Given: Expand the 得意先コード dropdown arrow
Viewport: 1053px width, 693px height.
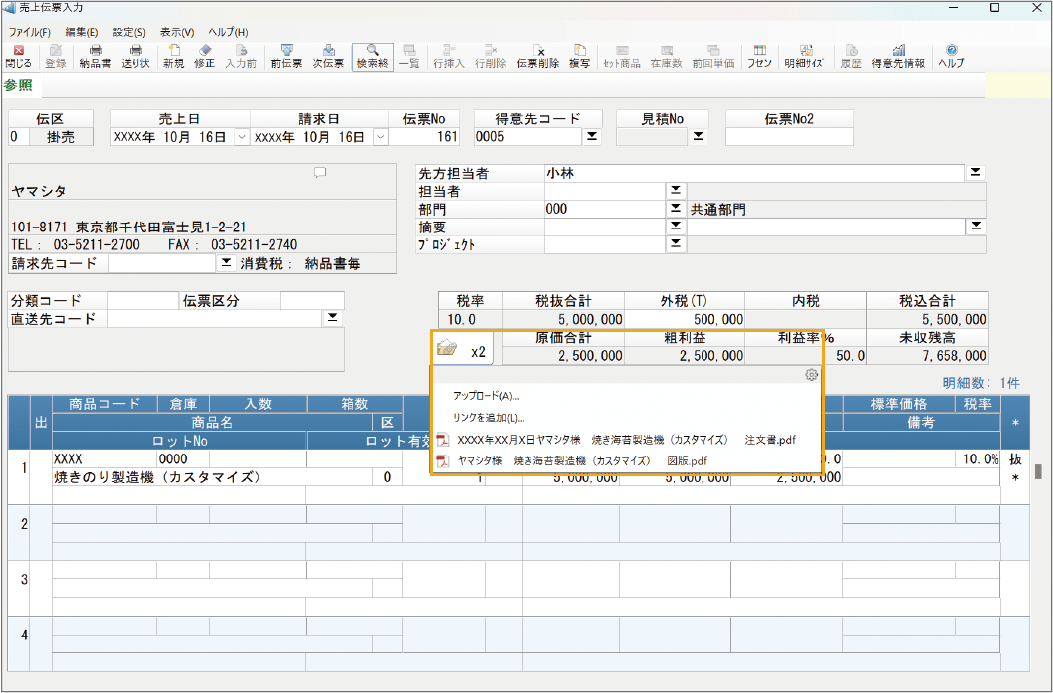Looking at the screenshot, I should pyautogui.click(x=591, y=137).
